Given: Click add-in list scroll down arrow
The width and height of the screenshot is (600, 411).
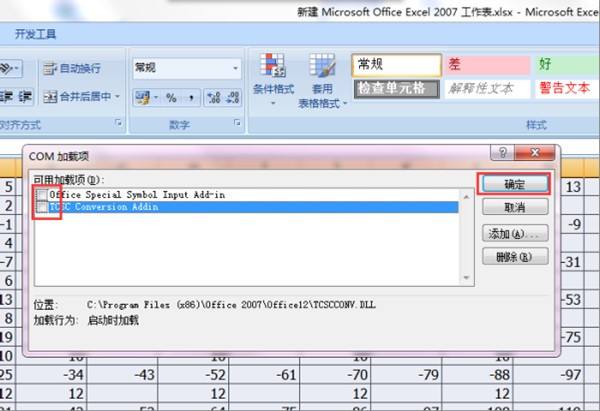Looking at the screenshot, I should coord(466,277).
